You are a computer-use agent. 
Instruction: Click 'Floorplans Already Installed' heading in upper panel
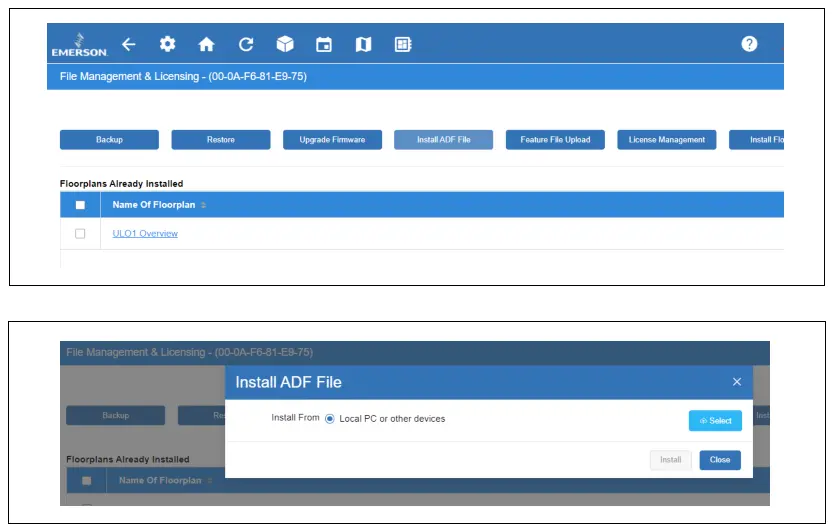[x=122, y=183]
